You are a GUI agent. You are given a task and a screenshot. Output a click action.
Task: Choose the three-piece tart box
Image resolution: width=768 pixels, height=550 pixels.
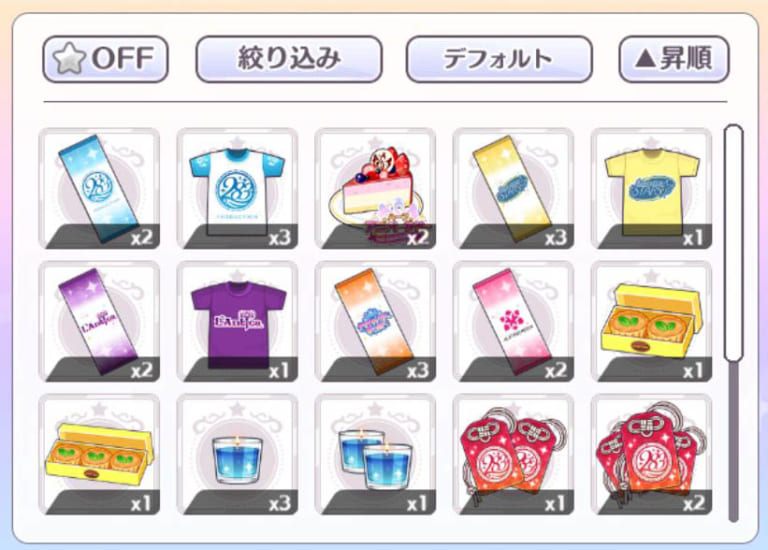99,454
